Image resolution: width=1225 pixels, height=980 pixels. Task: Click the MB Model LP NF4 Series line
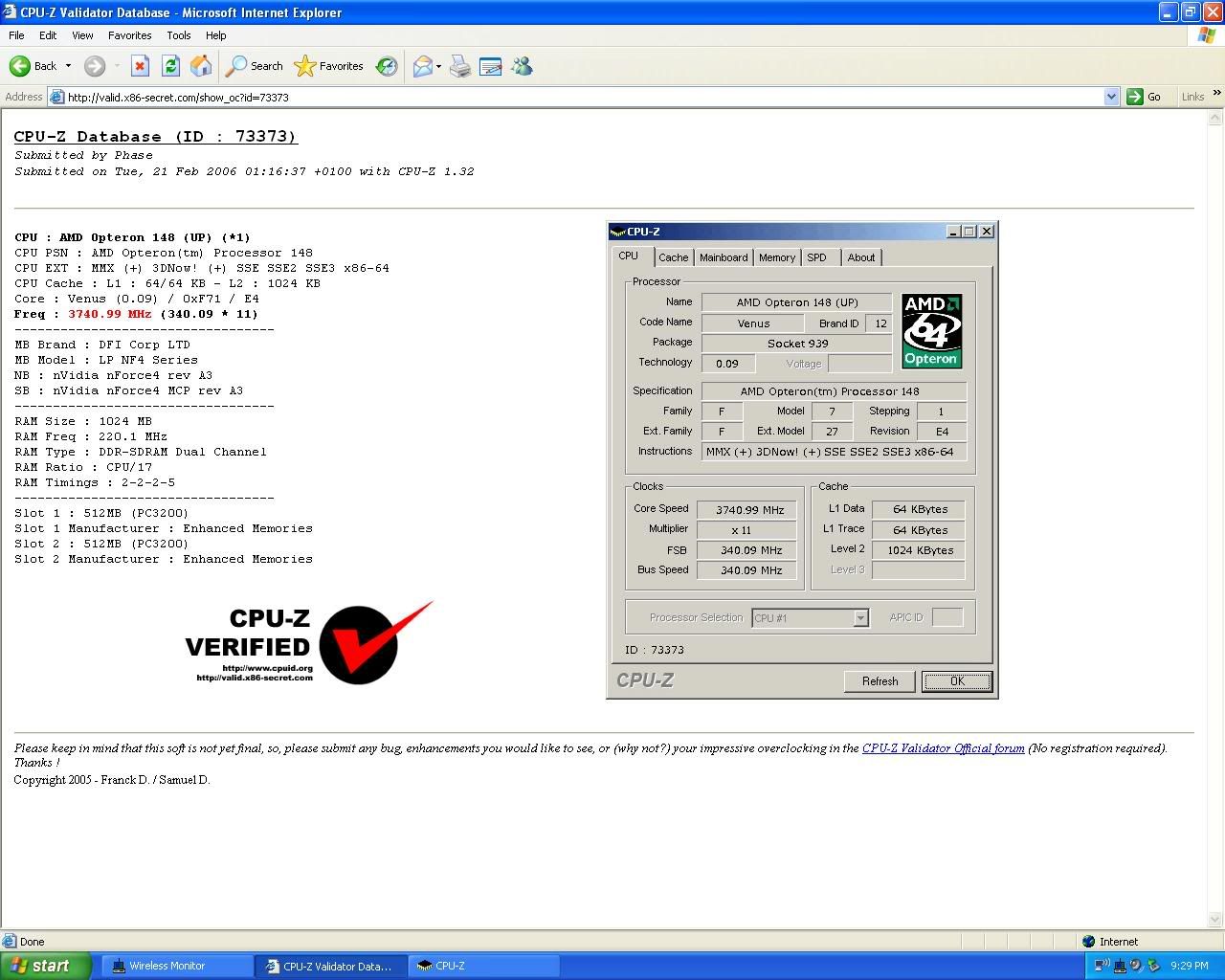pos(106,360)
